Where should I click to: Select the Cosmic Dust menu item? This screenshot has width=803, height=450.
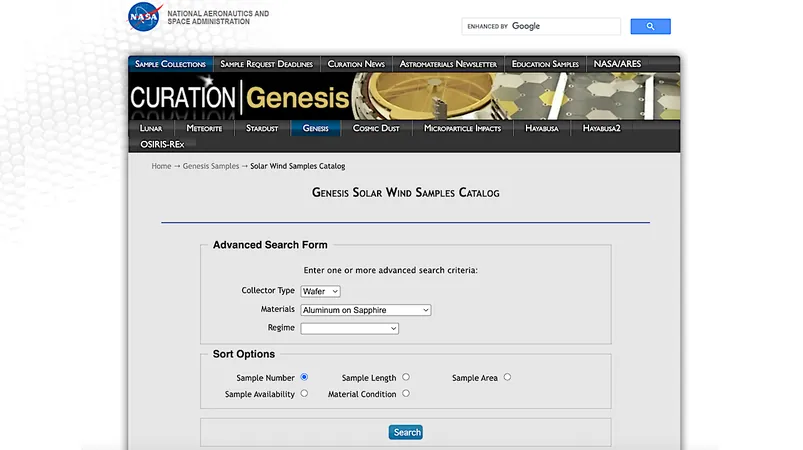click(376, 128)
